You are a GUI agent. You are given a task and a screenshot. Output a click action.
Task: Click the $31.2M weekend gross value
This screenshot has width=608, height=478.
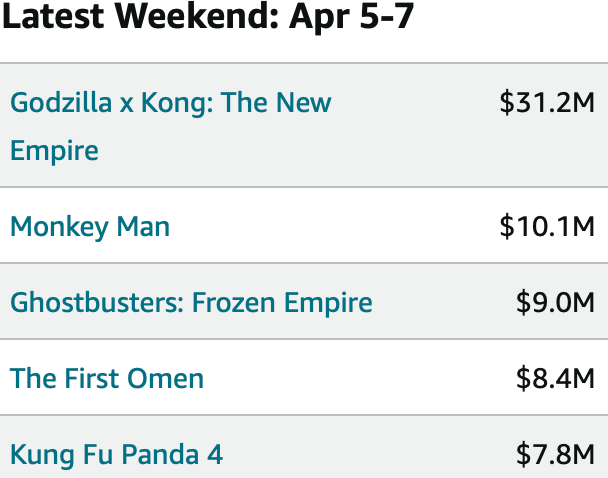[x=547, y=102]
